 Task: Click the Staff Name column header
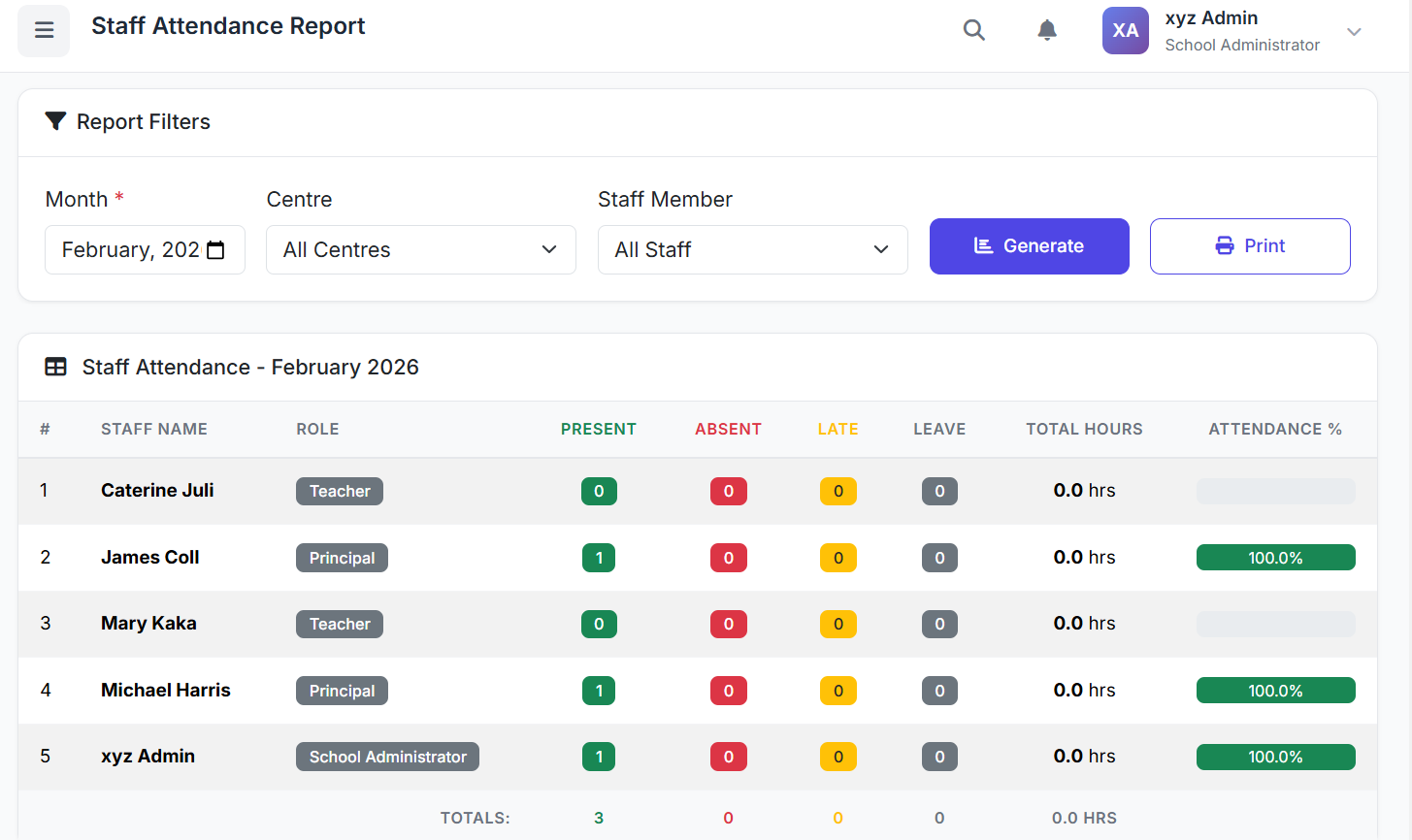point(154,429)
